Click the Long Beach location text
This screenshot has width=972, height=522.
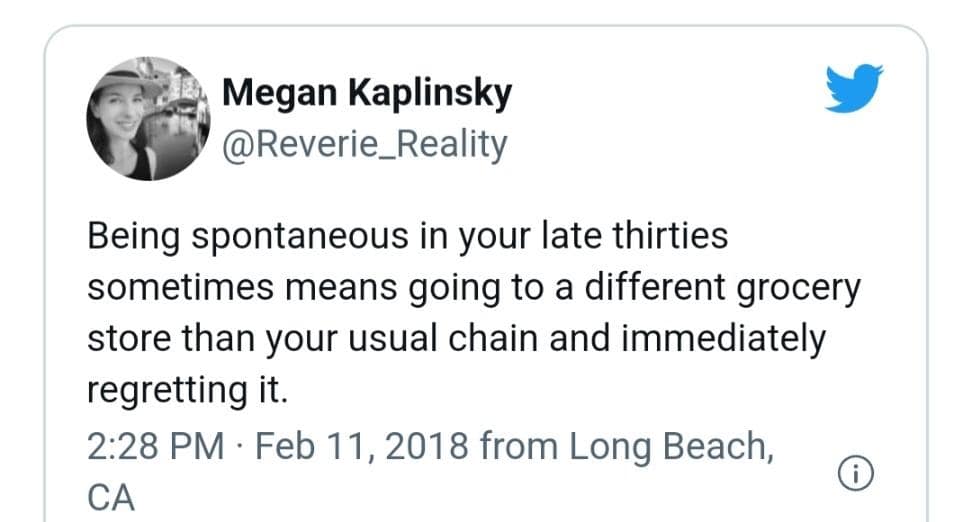671,446
